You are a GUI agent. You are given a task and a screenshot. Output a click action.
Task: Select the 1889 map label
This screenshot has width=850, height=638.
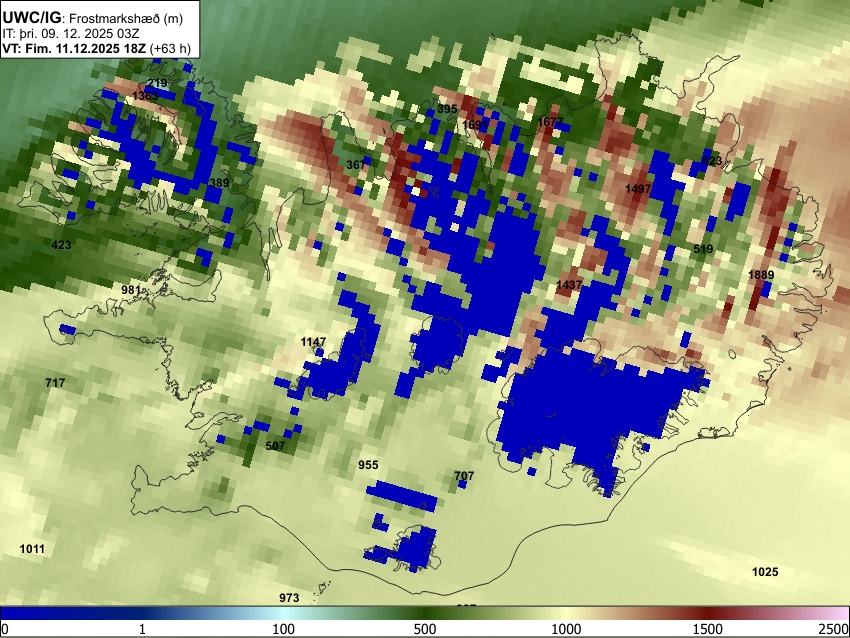click(761, 275)
